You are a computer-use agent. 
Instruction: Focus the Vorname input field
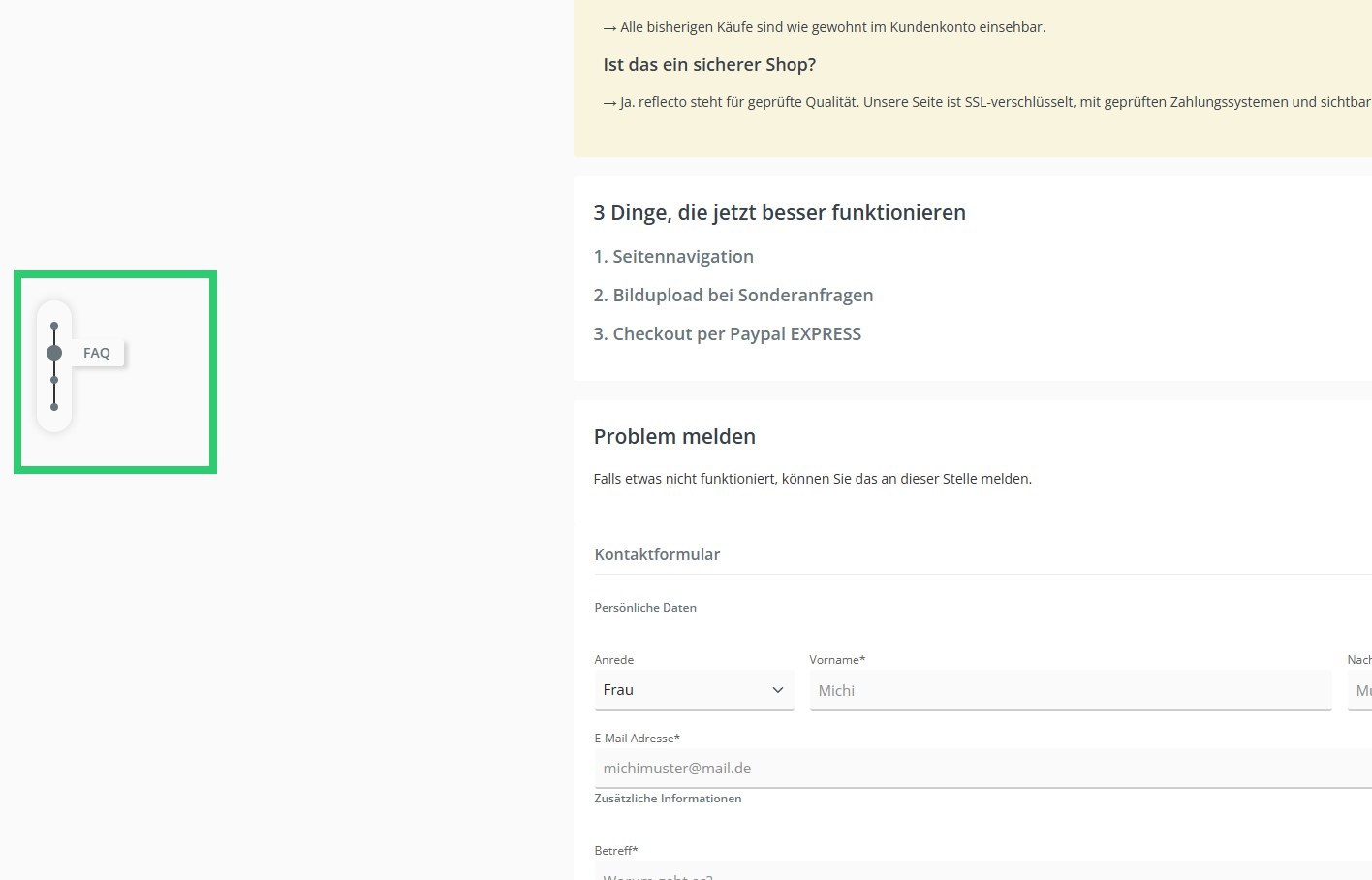point(1070,690)
